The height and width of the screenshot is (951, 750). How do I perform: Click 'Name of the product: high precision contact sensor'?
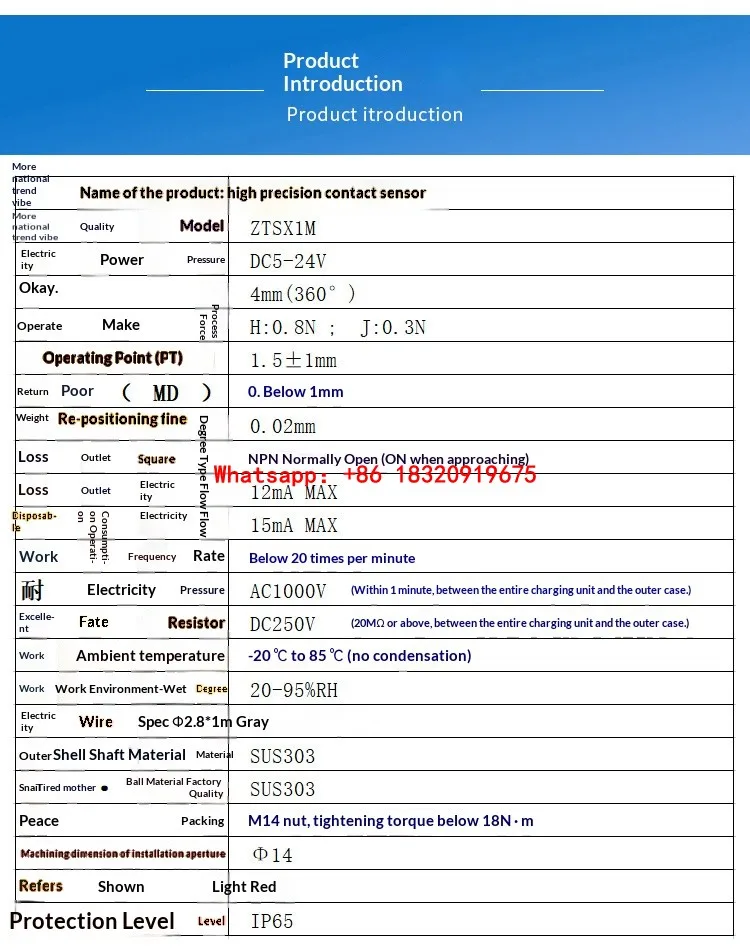click(x=253, y=193)
